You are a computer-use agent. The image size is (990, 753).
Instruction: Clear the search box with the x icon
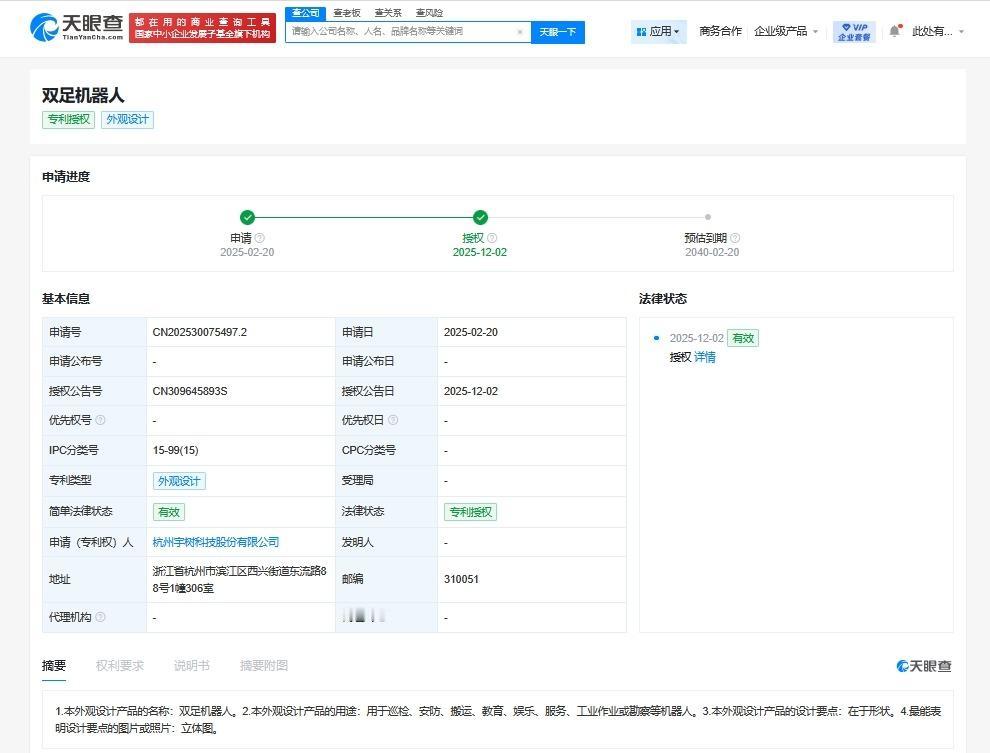click(520, 31)
